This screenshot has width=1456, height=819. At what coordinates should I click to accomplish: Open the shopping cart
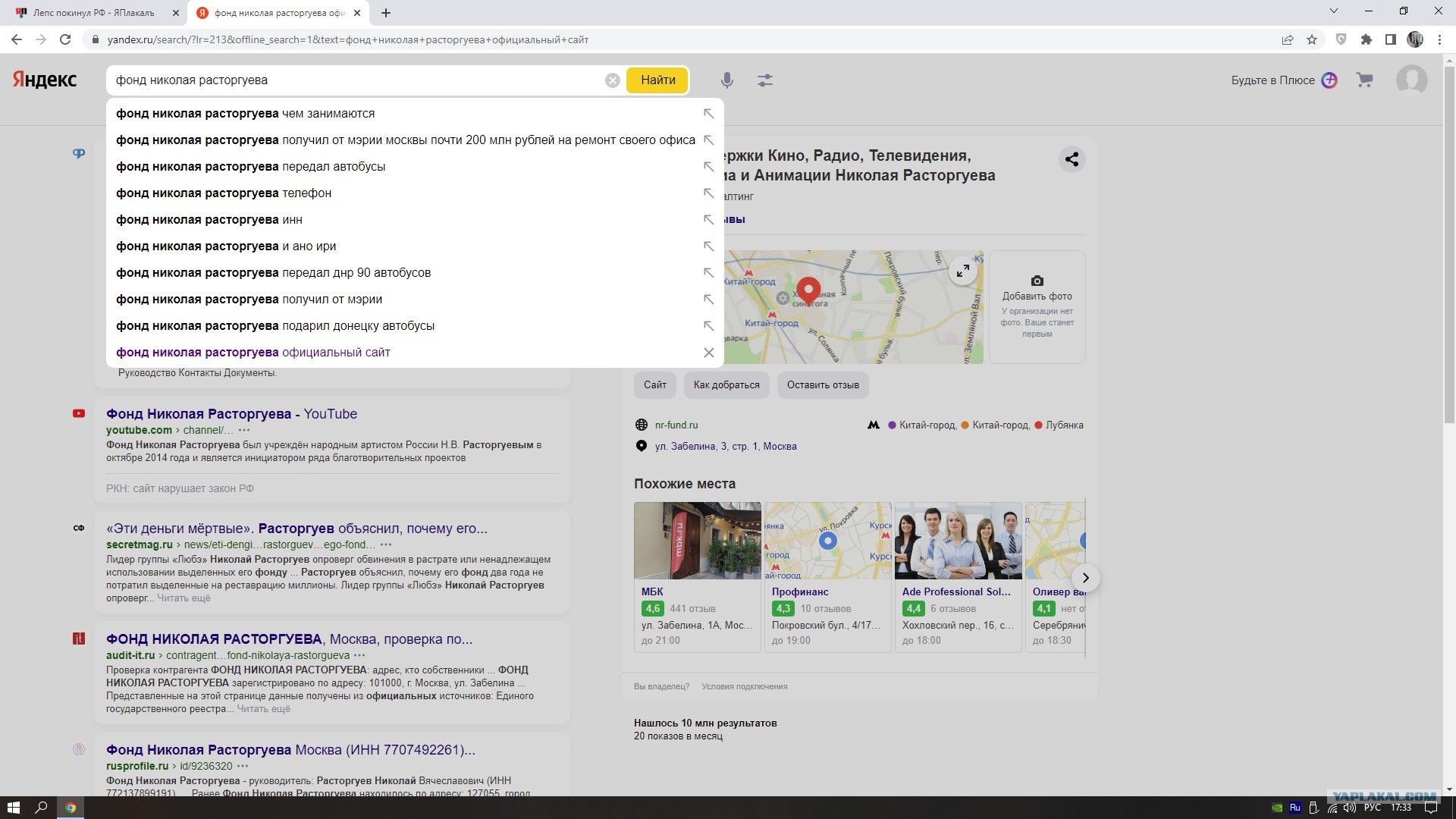coord(1365,80)
